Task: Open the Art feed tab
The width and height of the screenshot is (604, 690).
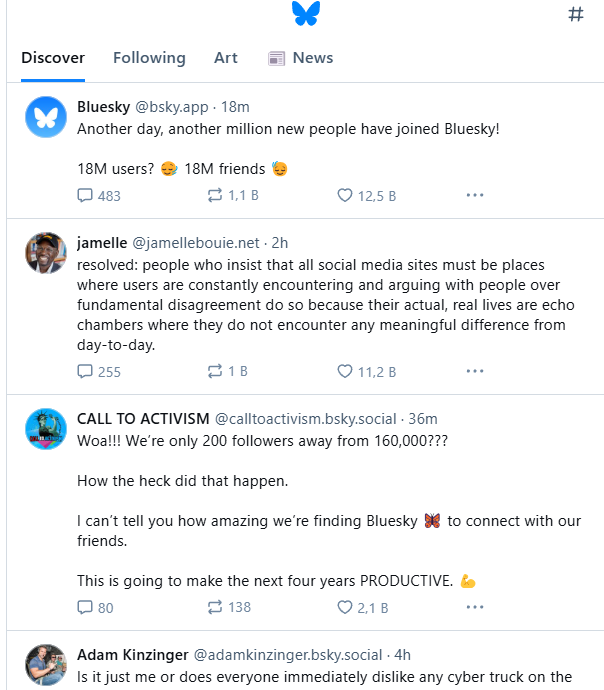Action: click(x=226, y=58)
